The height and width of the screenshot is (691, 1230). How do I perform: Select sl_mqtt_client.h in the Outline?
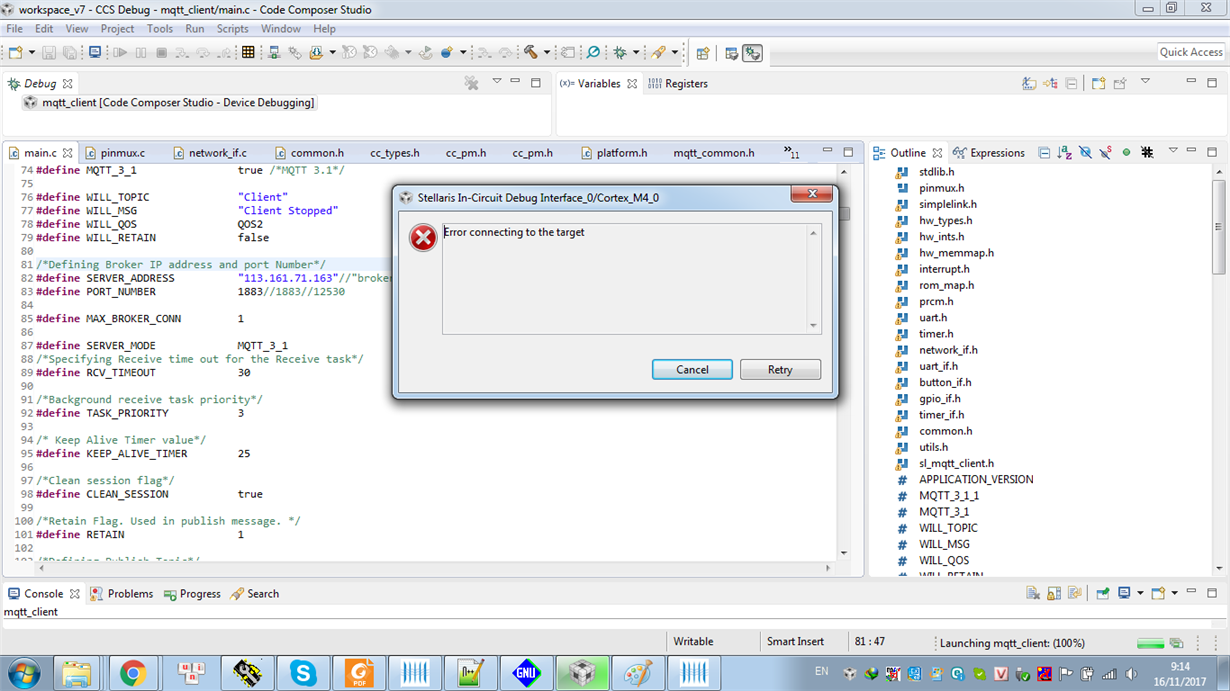[956, 463]
